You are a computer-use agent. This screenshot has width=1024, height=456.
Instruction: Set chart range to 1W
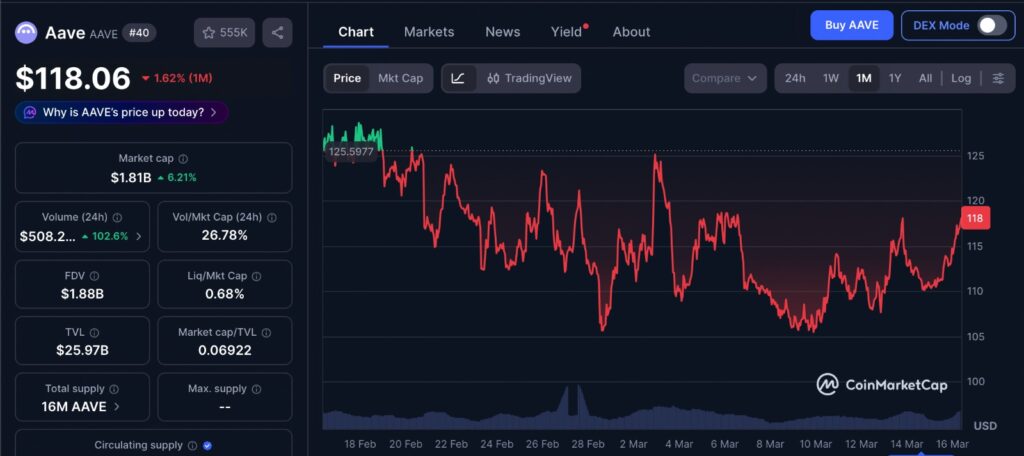pos(831,78)
